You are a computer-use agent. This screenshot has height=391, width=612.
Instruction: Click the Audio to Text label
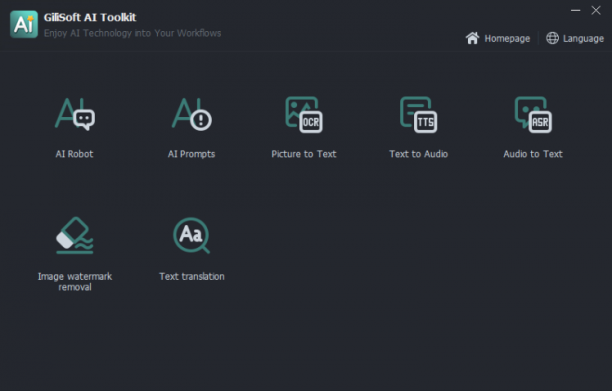click(533, 154)
